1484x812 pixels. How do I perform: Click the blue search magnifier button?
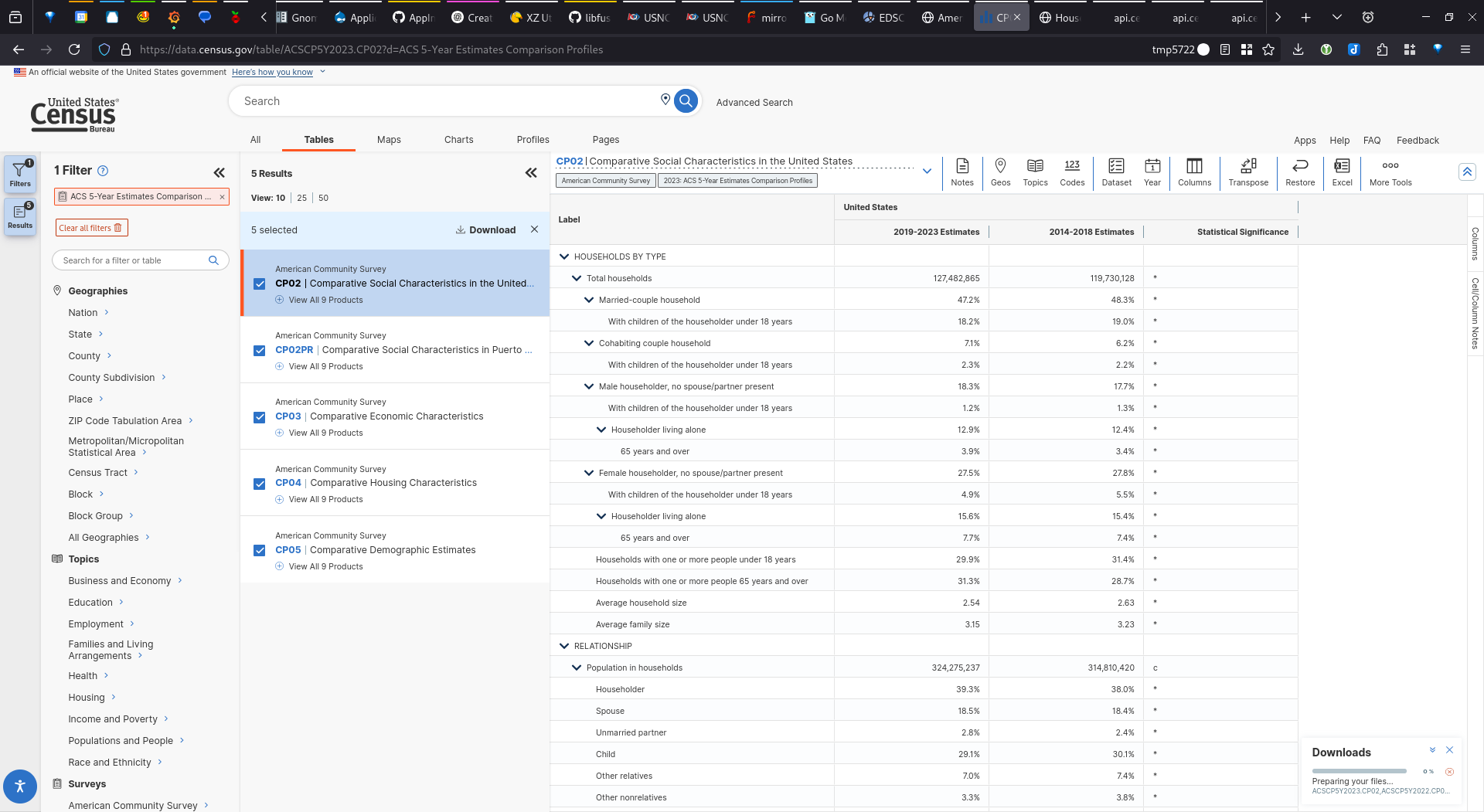(686, 101)
